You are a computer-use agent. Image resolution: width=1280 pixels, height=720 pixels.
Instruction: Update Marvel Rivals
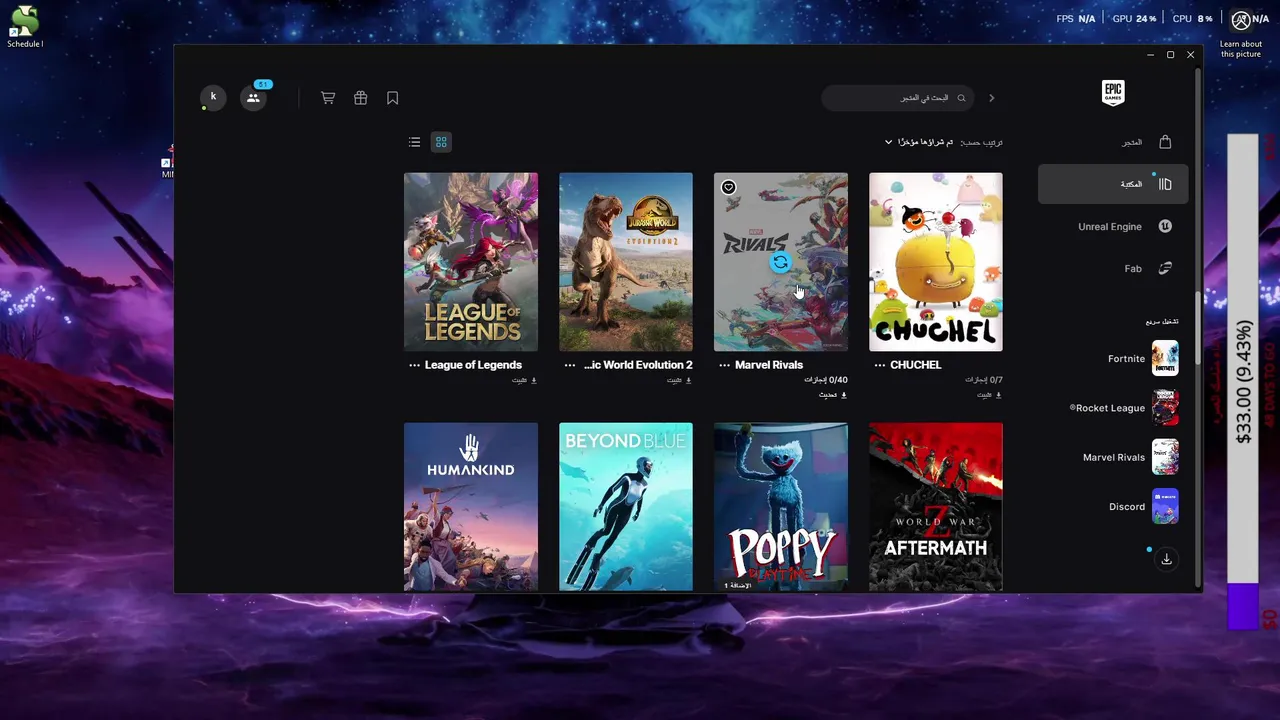[x=833, y=395]
